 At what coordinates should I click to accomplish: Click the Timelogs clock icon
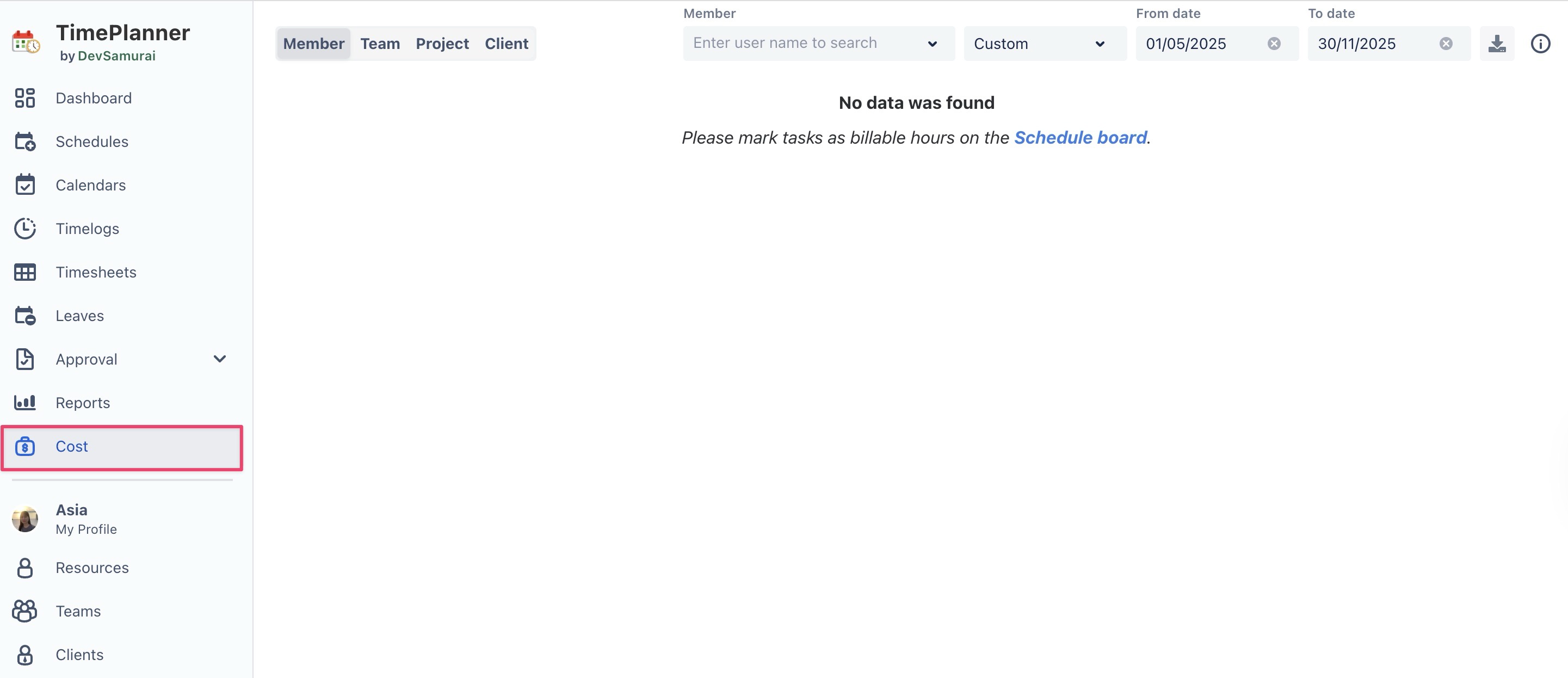click(25, 229)
